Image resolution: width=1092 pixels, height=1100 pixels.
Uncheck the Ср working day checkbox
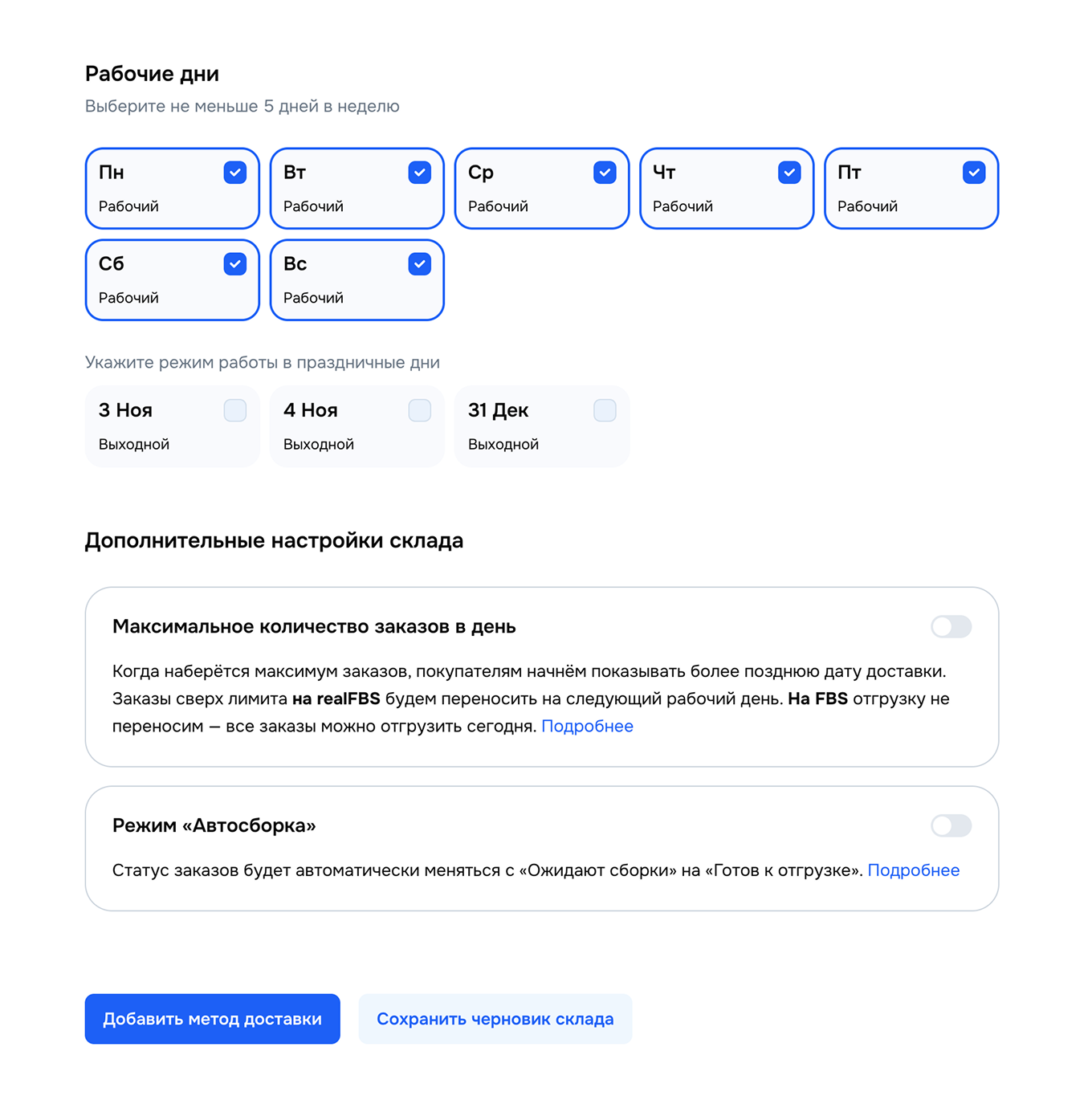coord(604,172)
